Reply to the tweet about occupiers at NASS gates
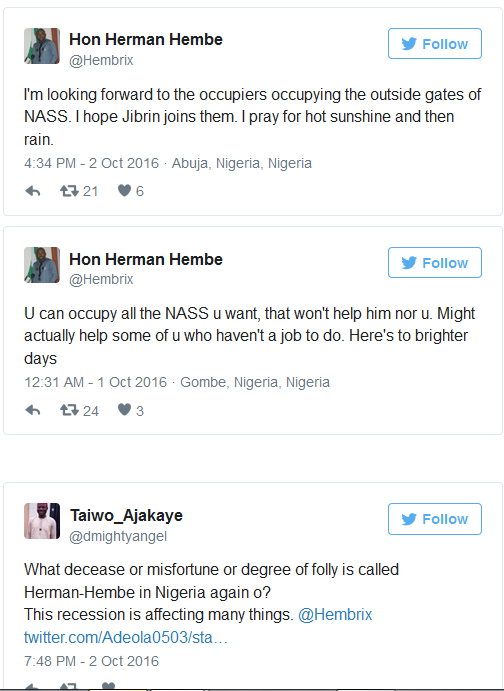Viewport: 504px width, 691px height. pos(33,191)
